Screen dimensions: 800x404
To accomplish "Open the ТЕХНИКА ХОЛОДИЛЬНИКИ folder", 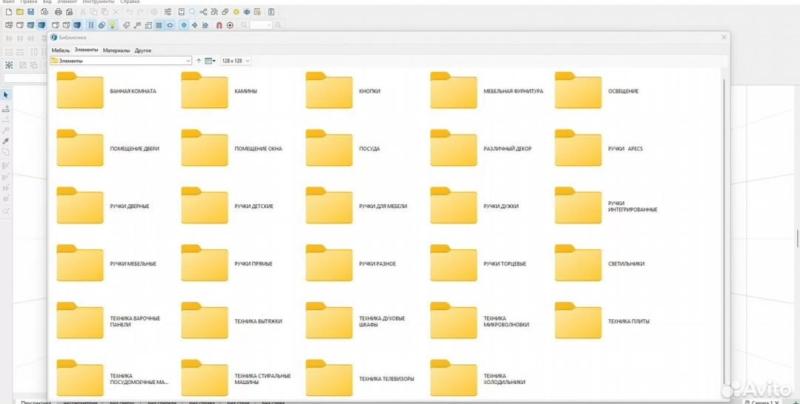I will (x=454, y=378).
